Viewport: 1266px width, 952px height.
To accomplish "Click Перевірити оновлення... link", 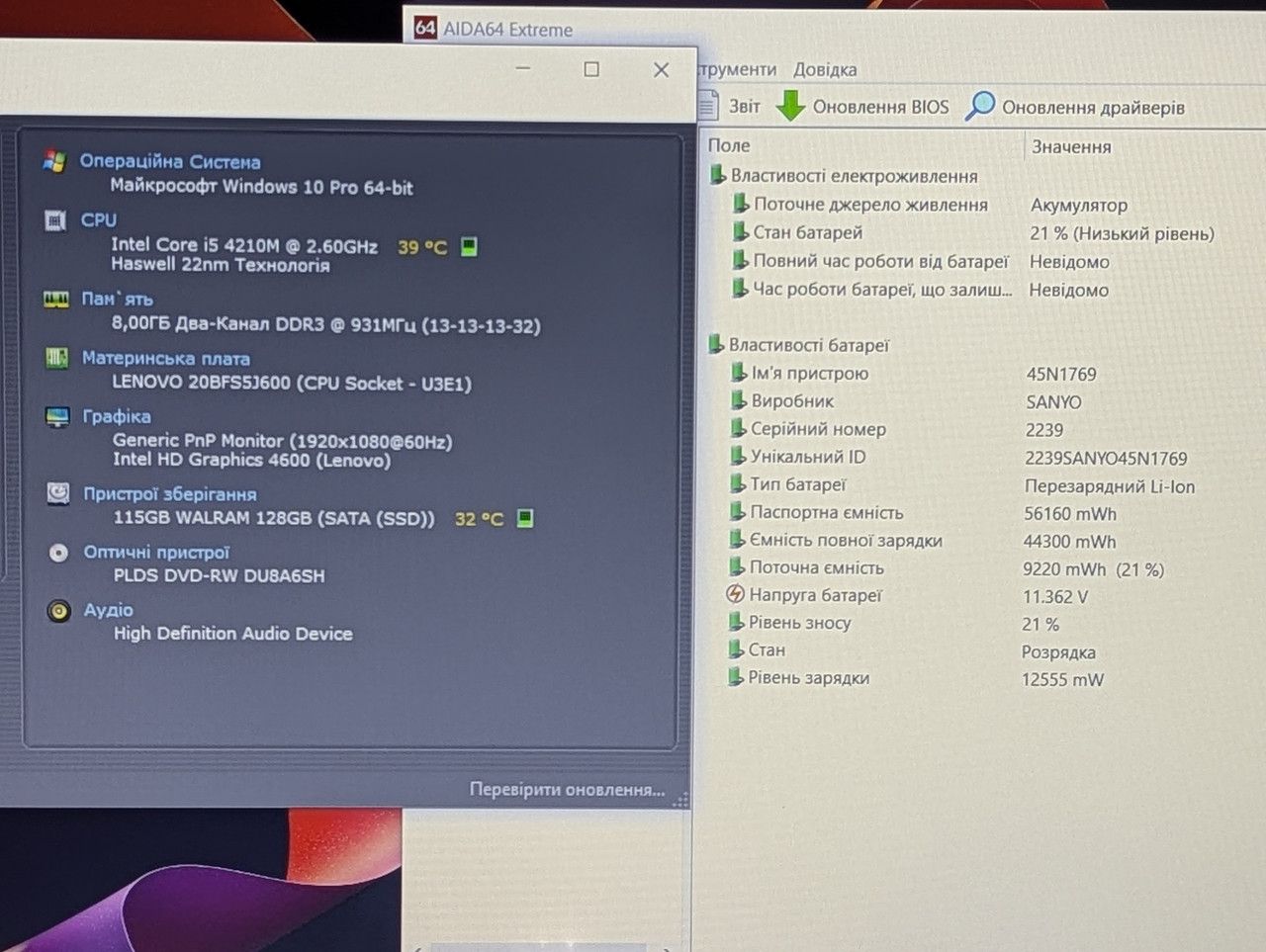I will click(x=567, y=789).
